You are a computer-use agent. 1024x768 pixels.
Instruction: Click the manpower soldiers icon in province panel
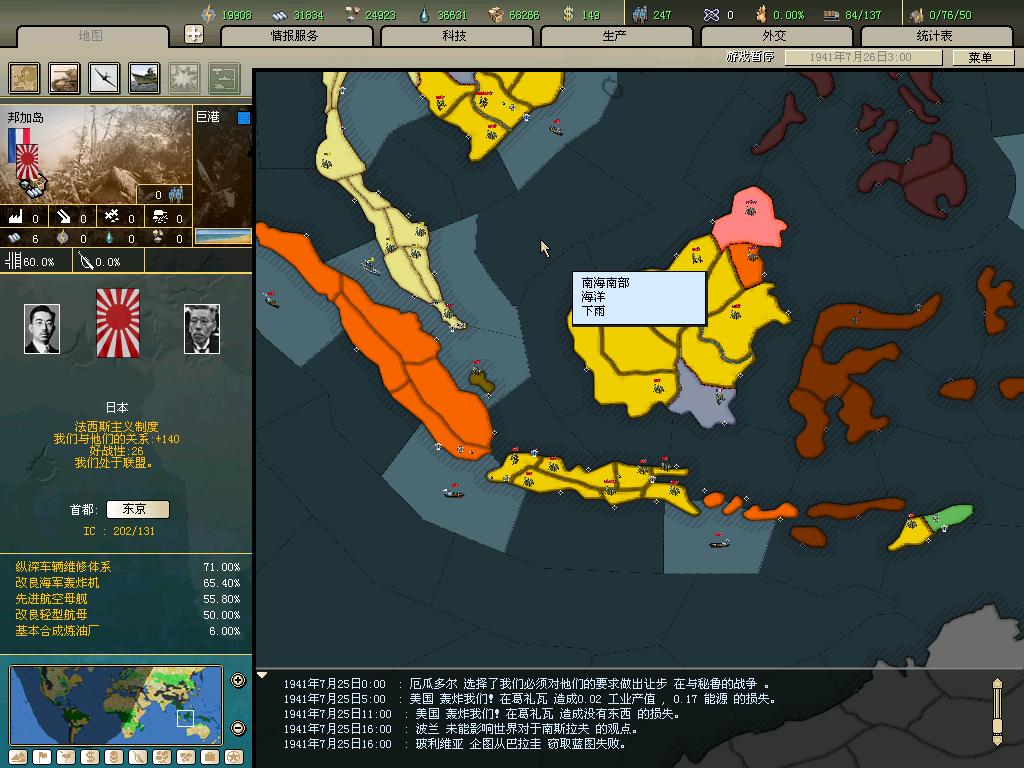176,194
